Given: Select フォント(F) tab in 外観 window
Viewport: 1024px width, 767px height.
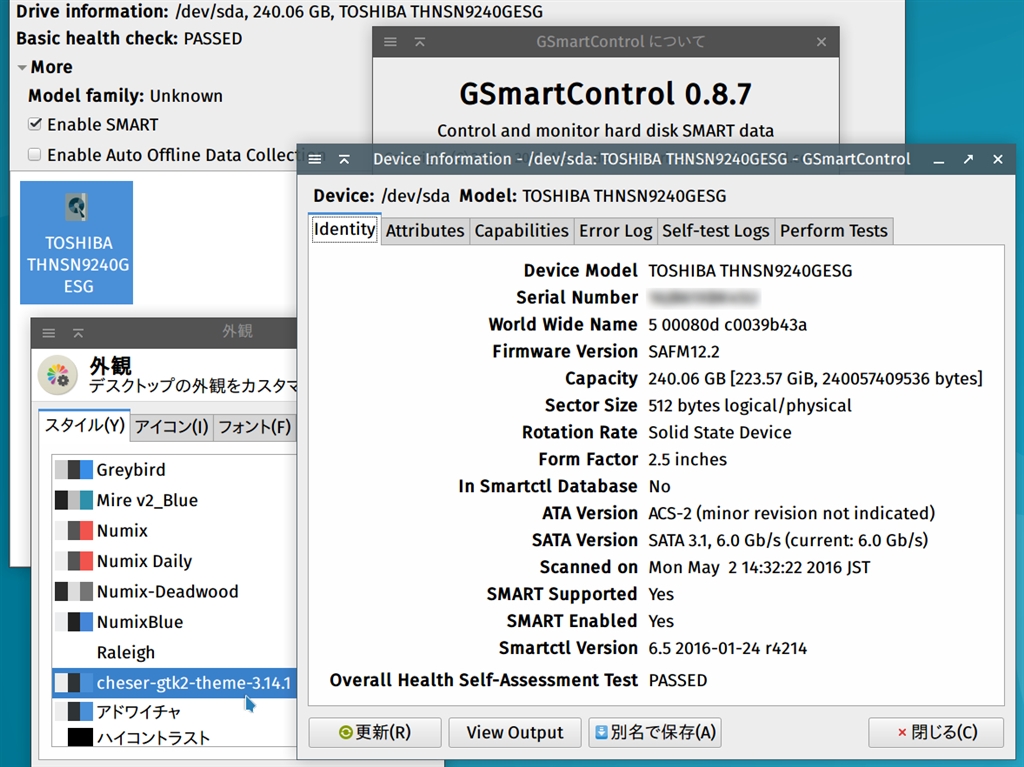Looking at the screenshot, I should 254,427.
